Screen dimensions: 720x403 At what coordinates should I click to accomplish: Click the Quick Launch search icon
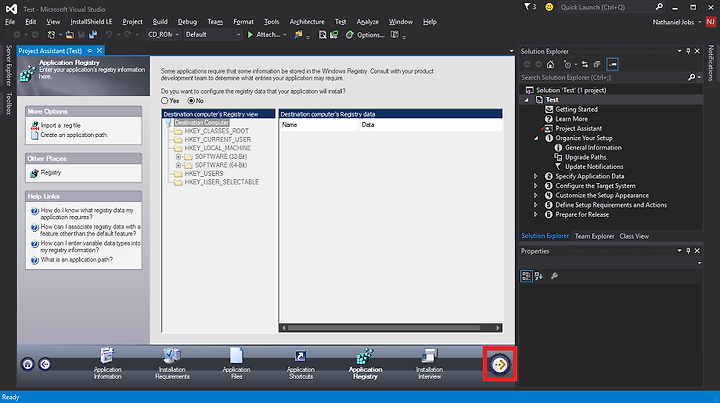(659, 7)
